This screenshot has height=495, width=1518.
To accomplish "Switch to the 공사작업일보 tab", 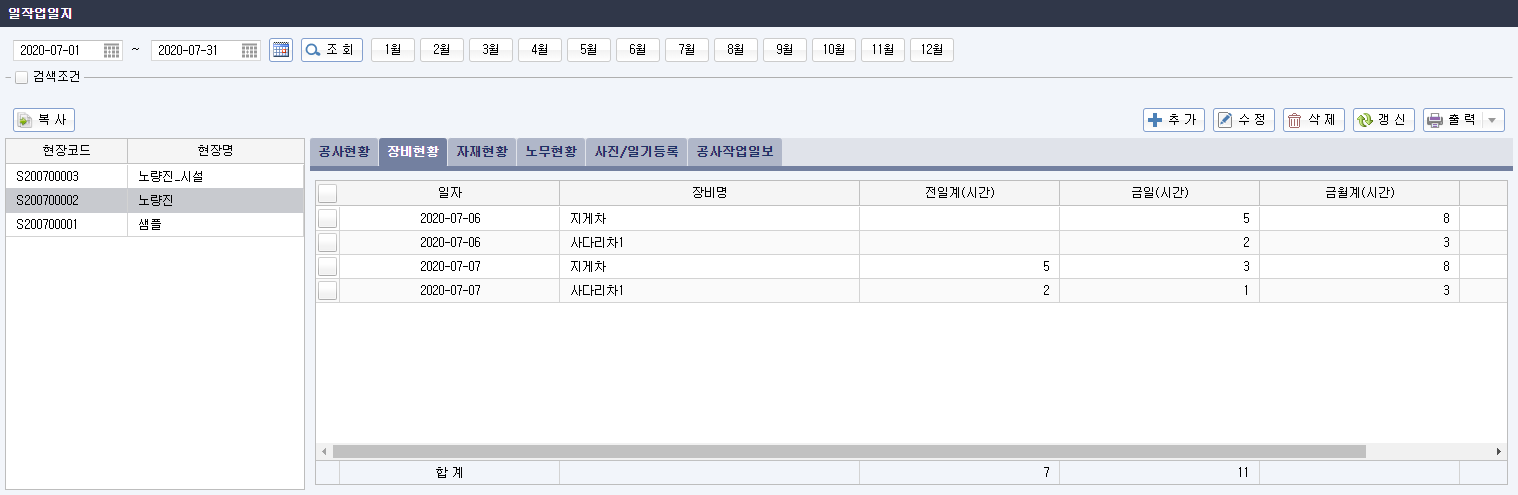I will pyautogui.click(x=735, y=152).
